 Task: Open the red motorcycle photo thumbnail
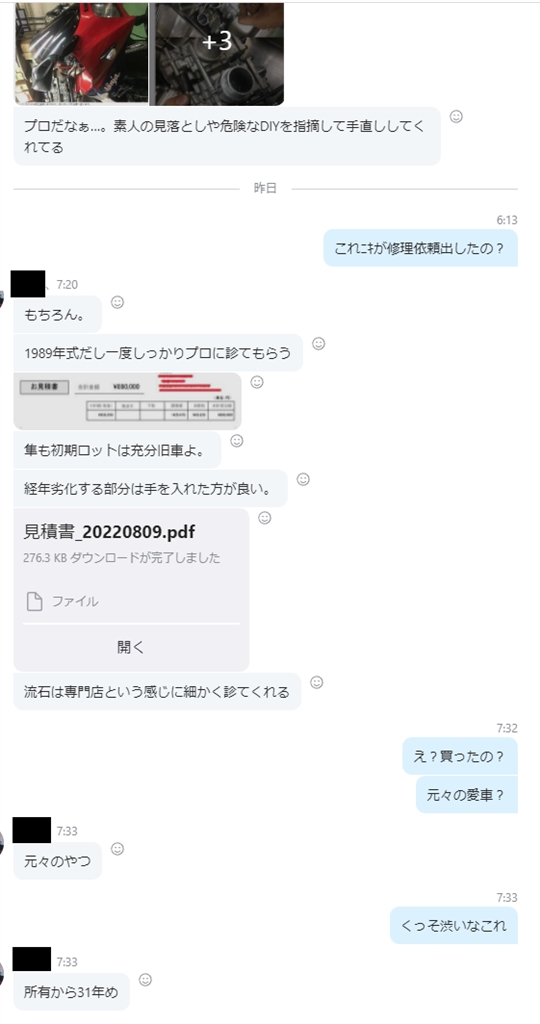[82, 54]
